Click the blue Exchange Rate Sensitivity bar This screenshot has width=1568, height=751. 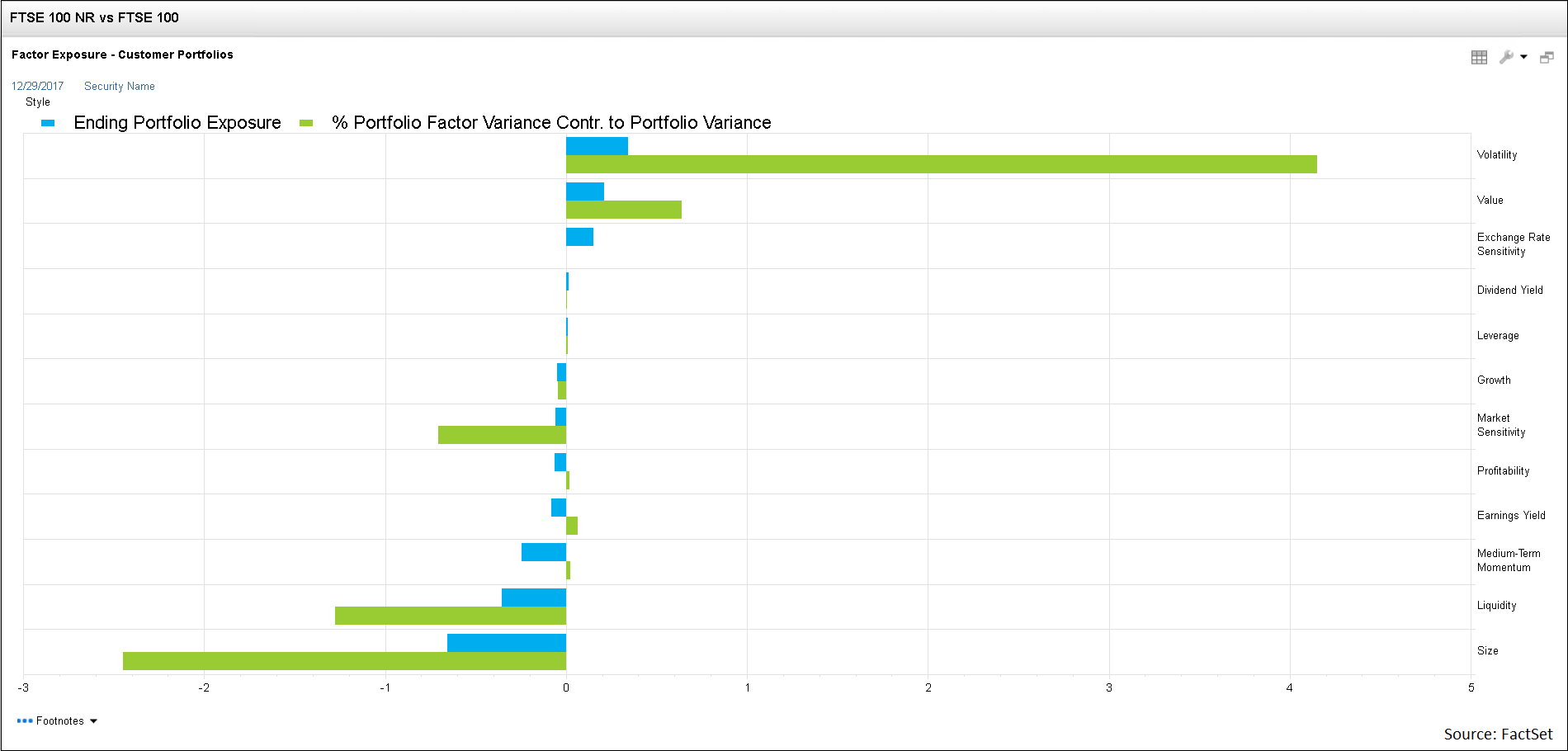pyautogui.click(x=579, y=237)
